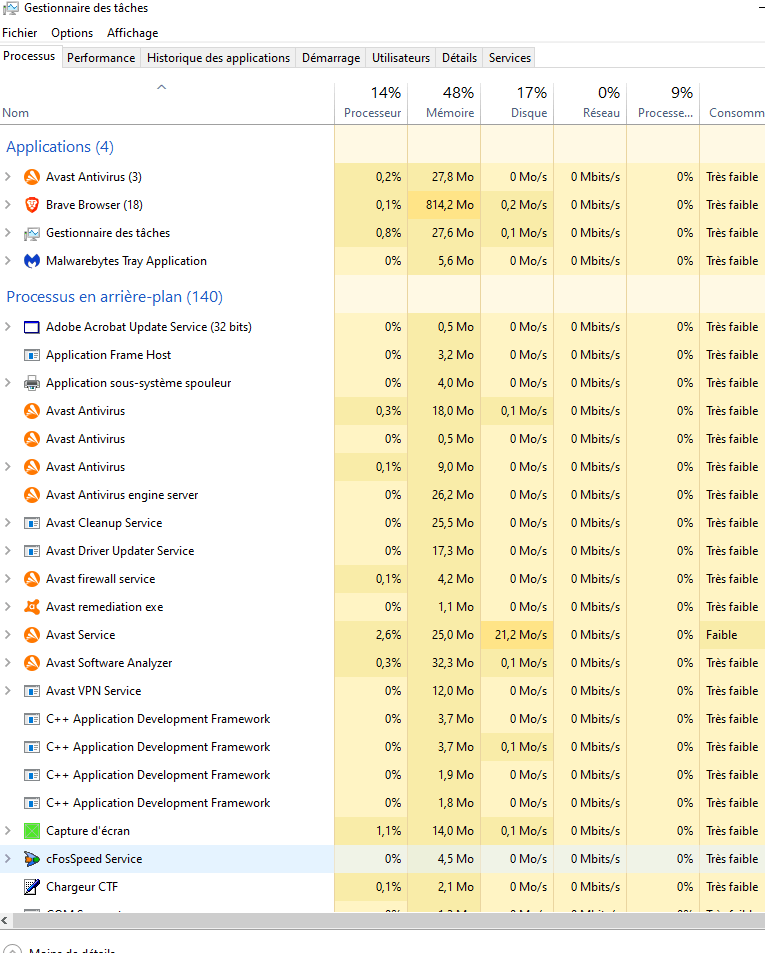Click the green Capture d'écran icon

[32, 831]
